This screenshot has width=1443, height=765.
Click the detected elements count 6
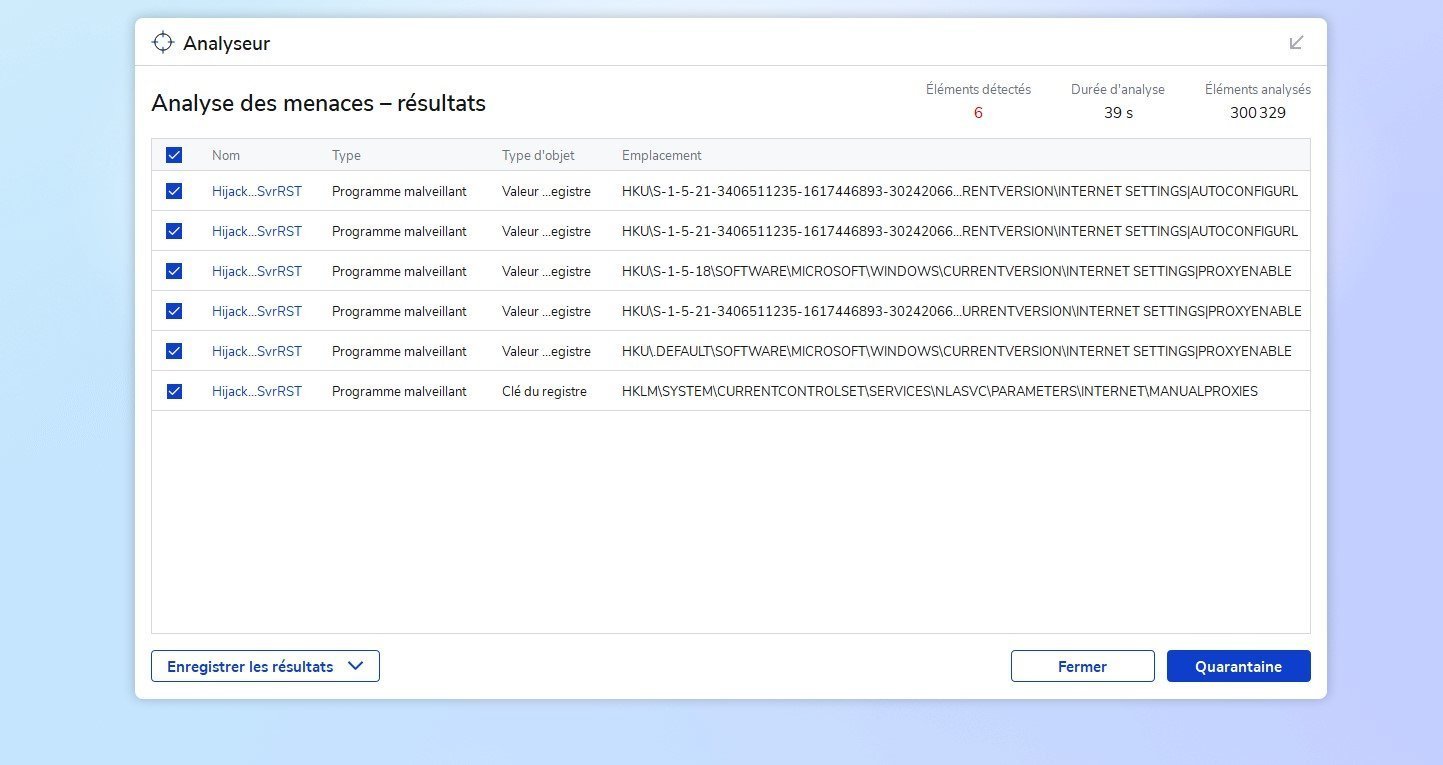(978, 113)
